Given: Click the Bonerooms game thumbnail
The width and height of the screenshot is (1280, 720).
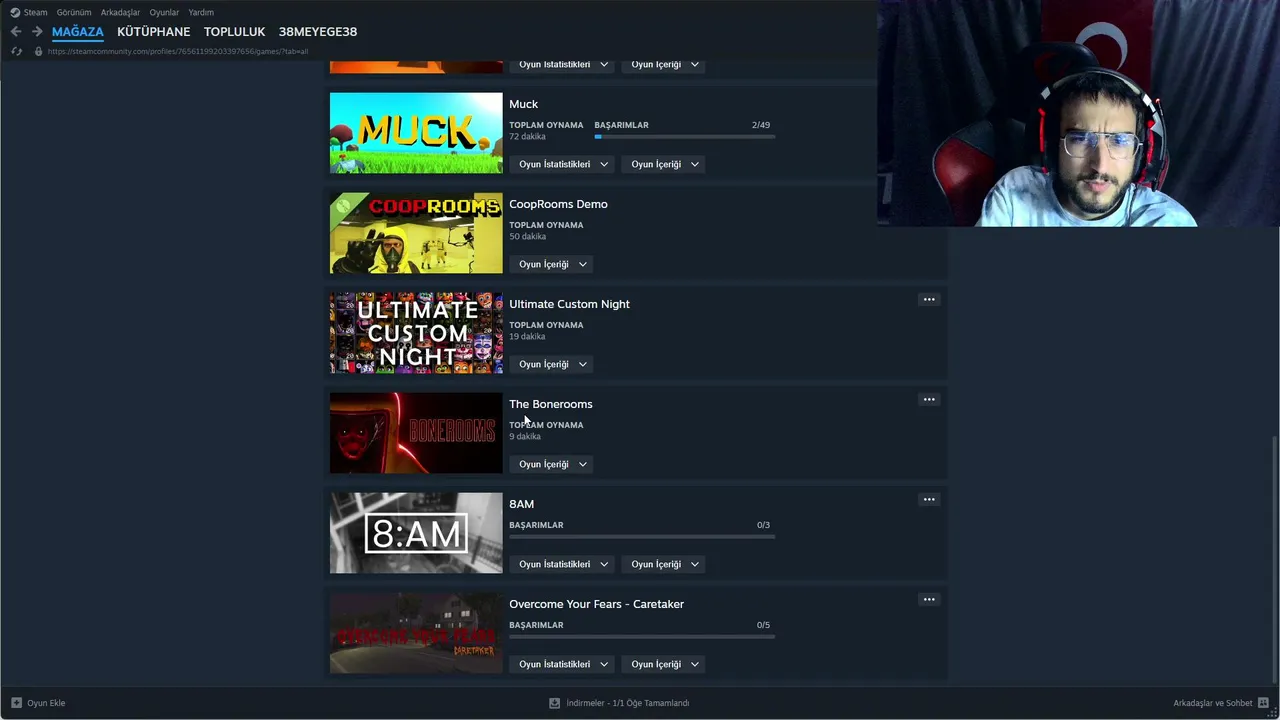Looking at the screenshot, I should (416, 433).
